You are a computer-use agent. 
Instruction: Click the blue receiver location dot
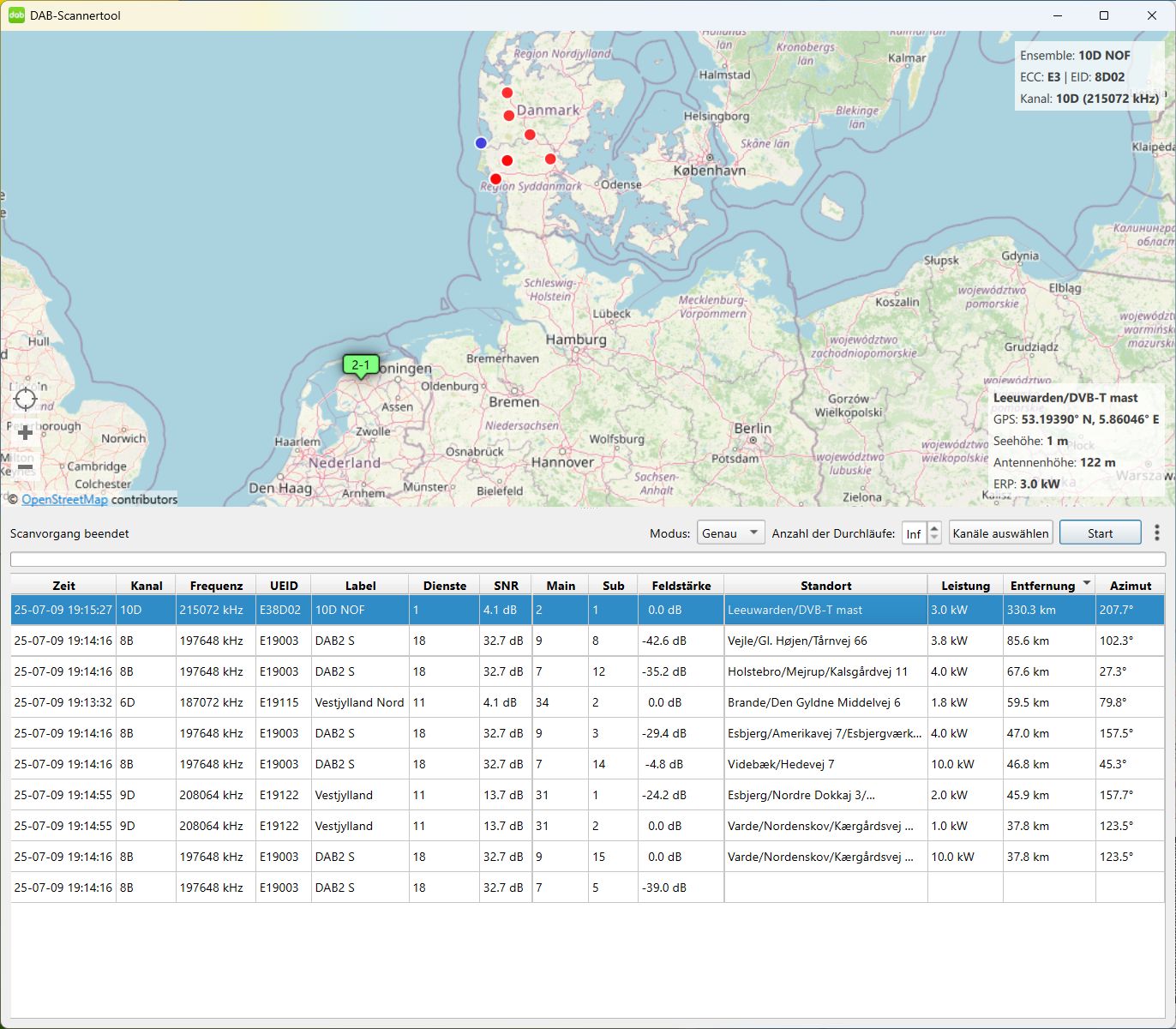point(481,143)
